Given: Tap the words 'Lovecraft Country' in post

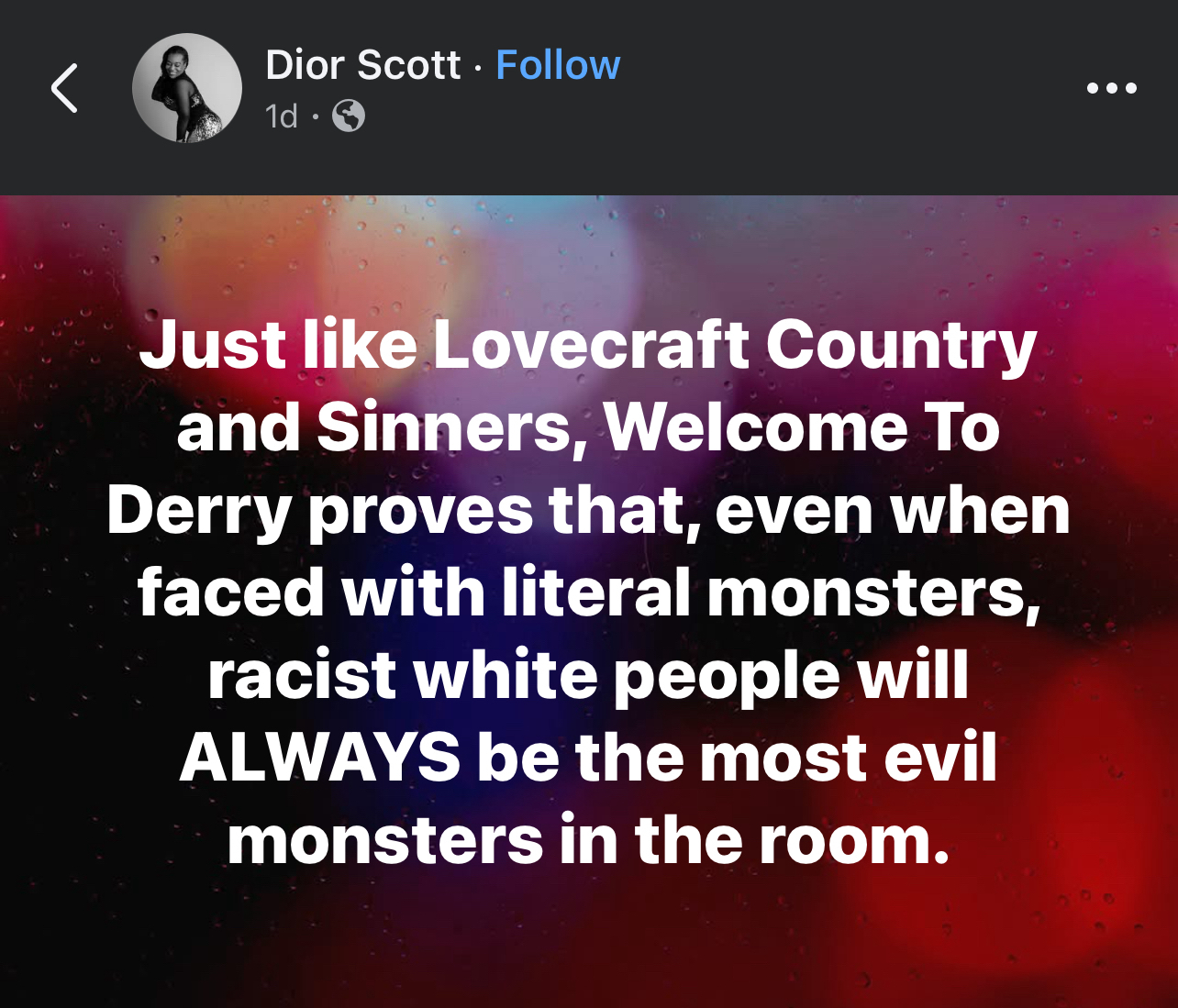Looking at the screenshot, I should (735, 346).
